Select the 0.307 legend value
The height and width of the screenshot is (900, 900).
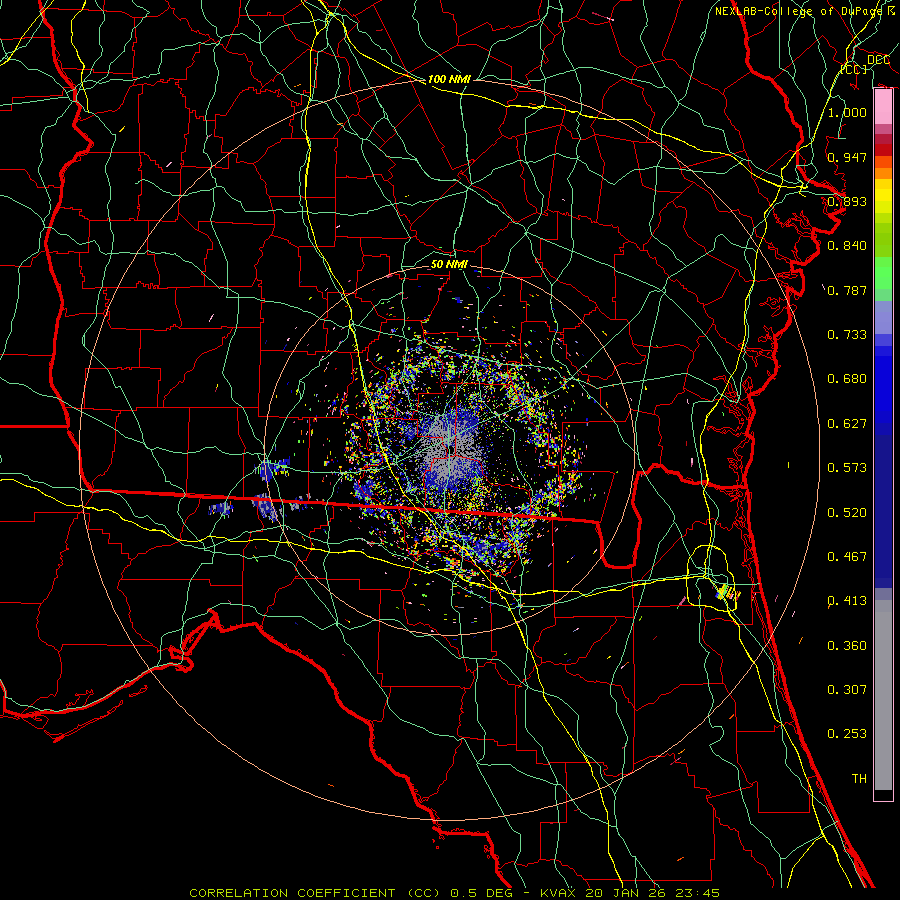[x=847, y=690]
